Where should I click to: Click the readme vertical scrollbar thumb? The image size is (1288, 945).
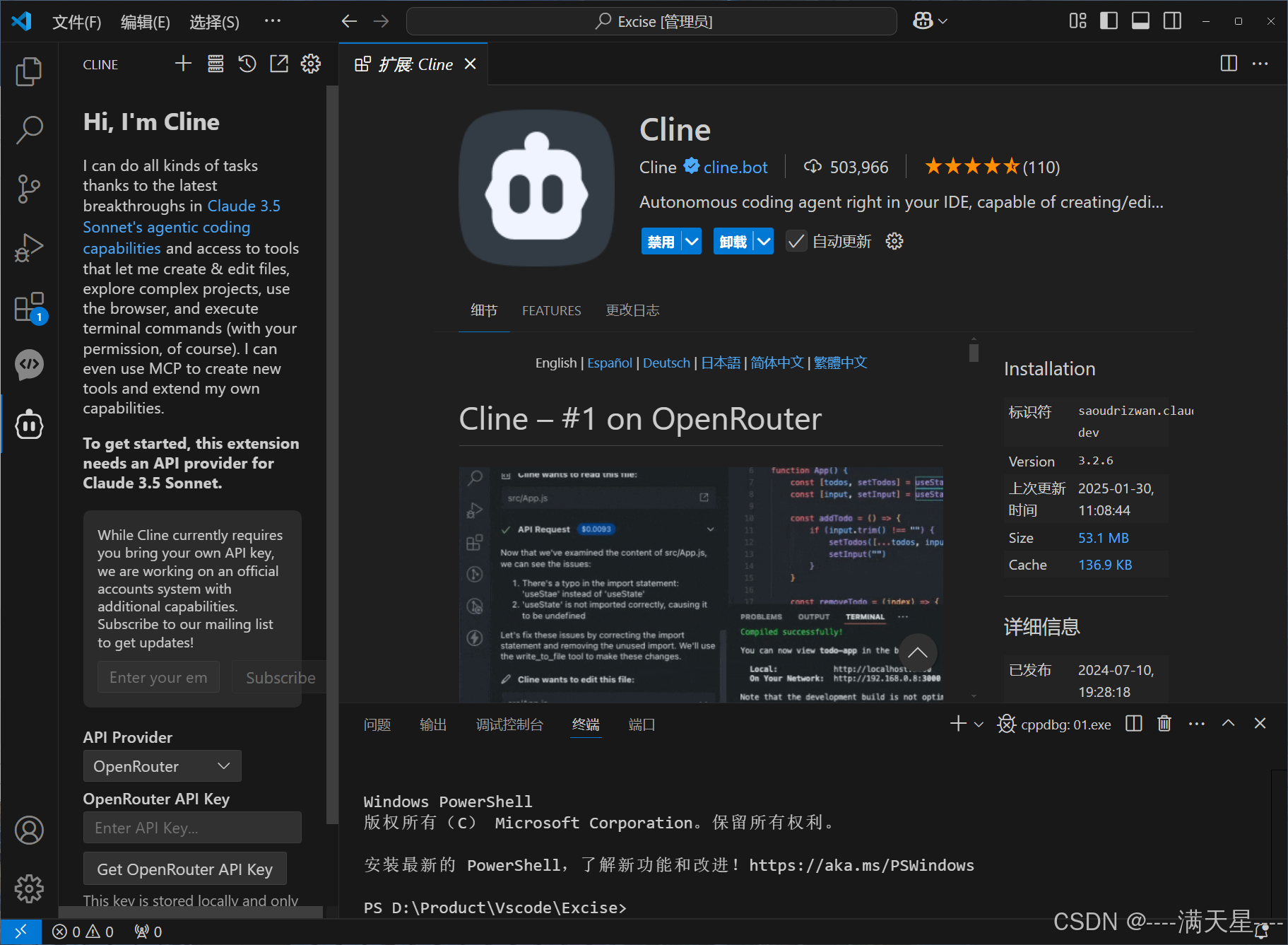(x=974, y=352)
